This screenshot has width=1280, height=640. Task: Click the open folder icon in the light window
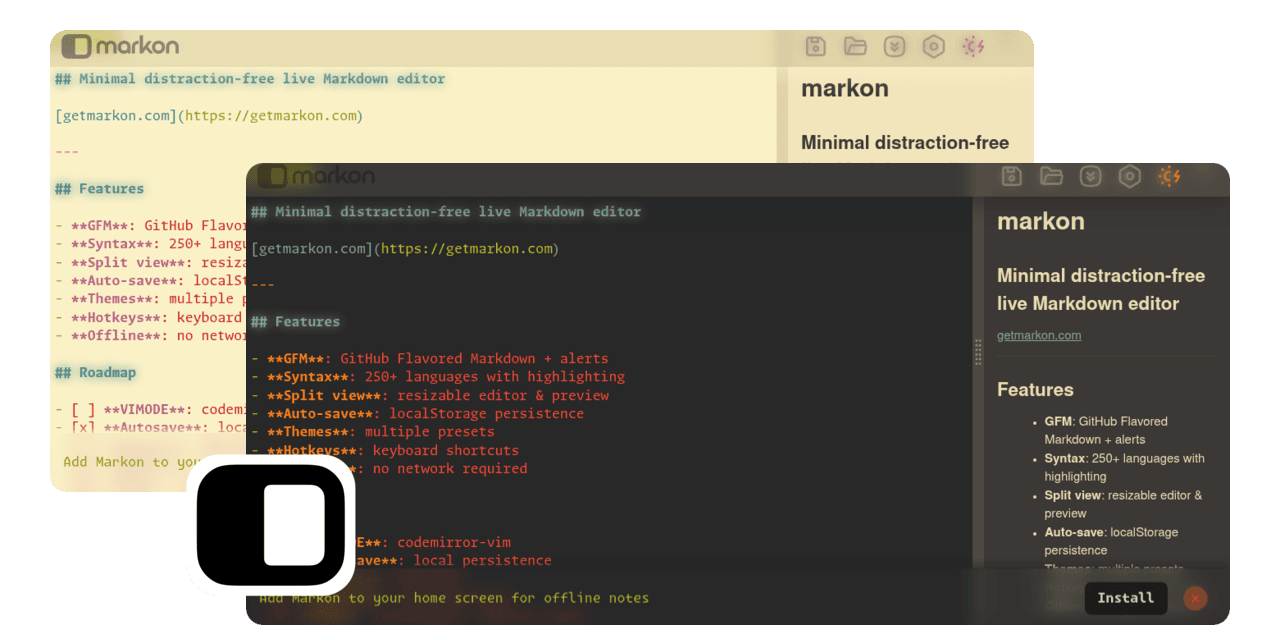[855, 46]
